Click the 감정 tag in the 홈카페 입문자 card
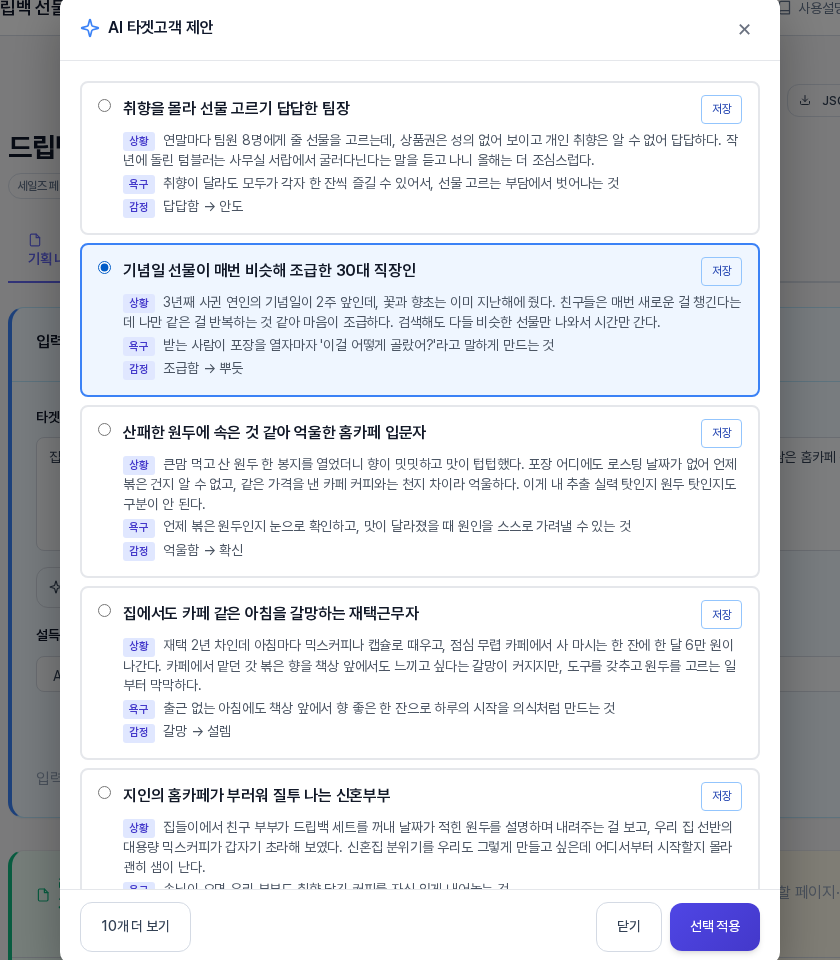The height and width of the screenshot is (960, 840). [x=139, y=551]
